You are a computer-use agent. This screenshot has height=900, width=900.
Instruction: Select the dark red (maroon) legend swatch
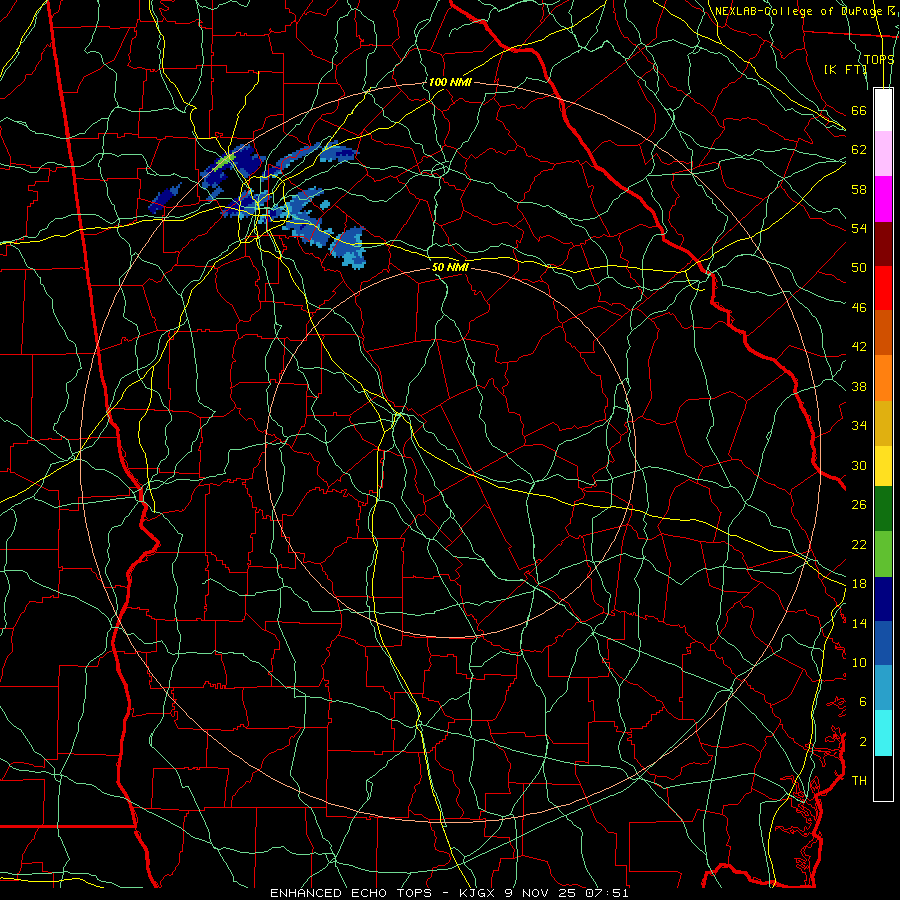[x=883, y=243]
